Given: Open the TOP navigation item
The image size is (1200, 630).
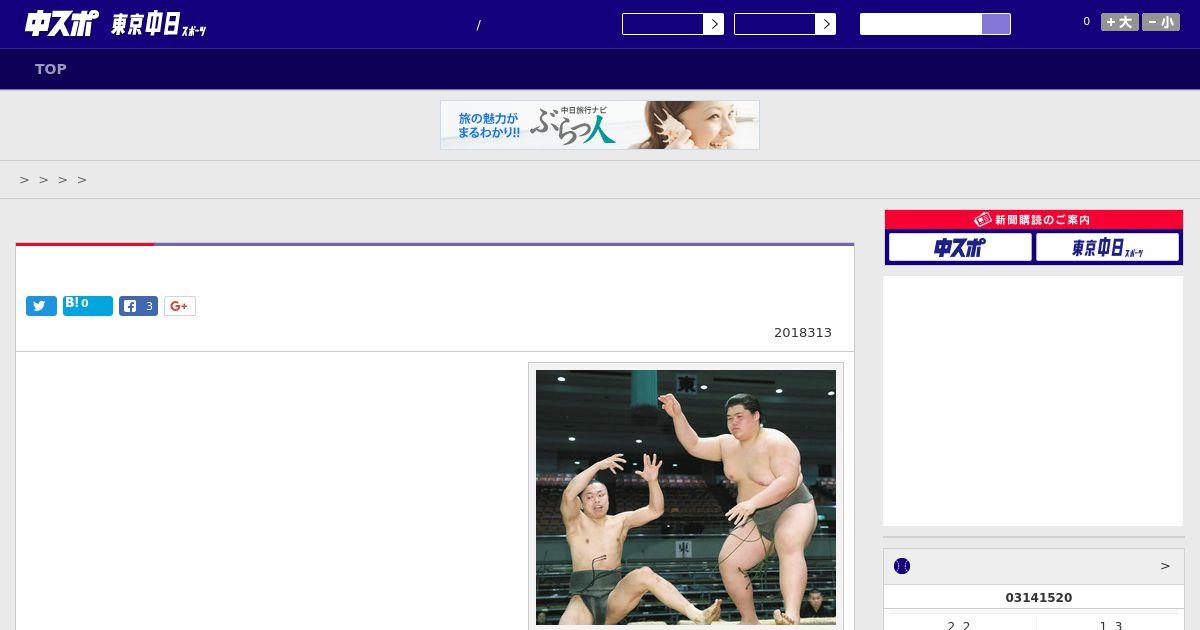Looking at the screenshot, I should (51, 69).
